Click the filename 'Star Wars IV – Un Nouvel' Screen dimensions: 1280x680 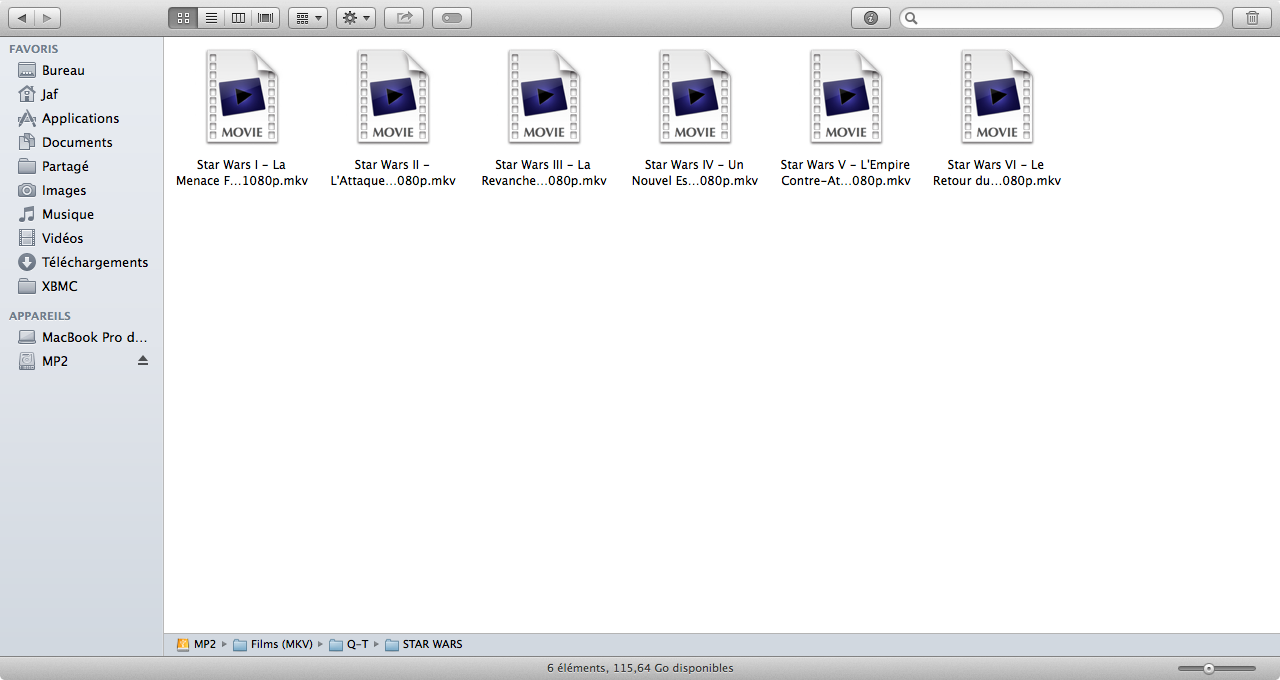(x=695, y=173)
